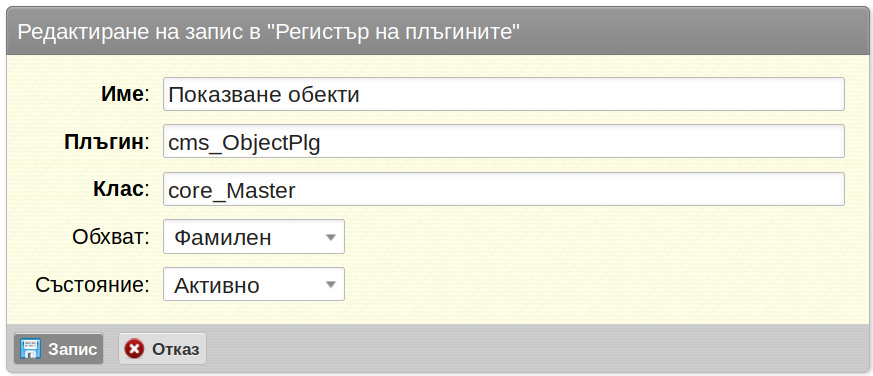Select the Клас field containing core_Master

(x=504, y=189)
